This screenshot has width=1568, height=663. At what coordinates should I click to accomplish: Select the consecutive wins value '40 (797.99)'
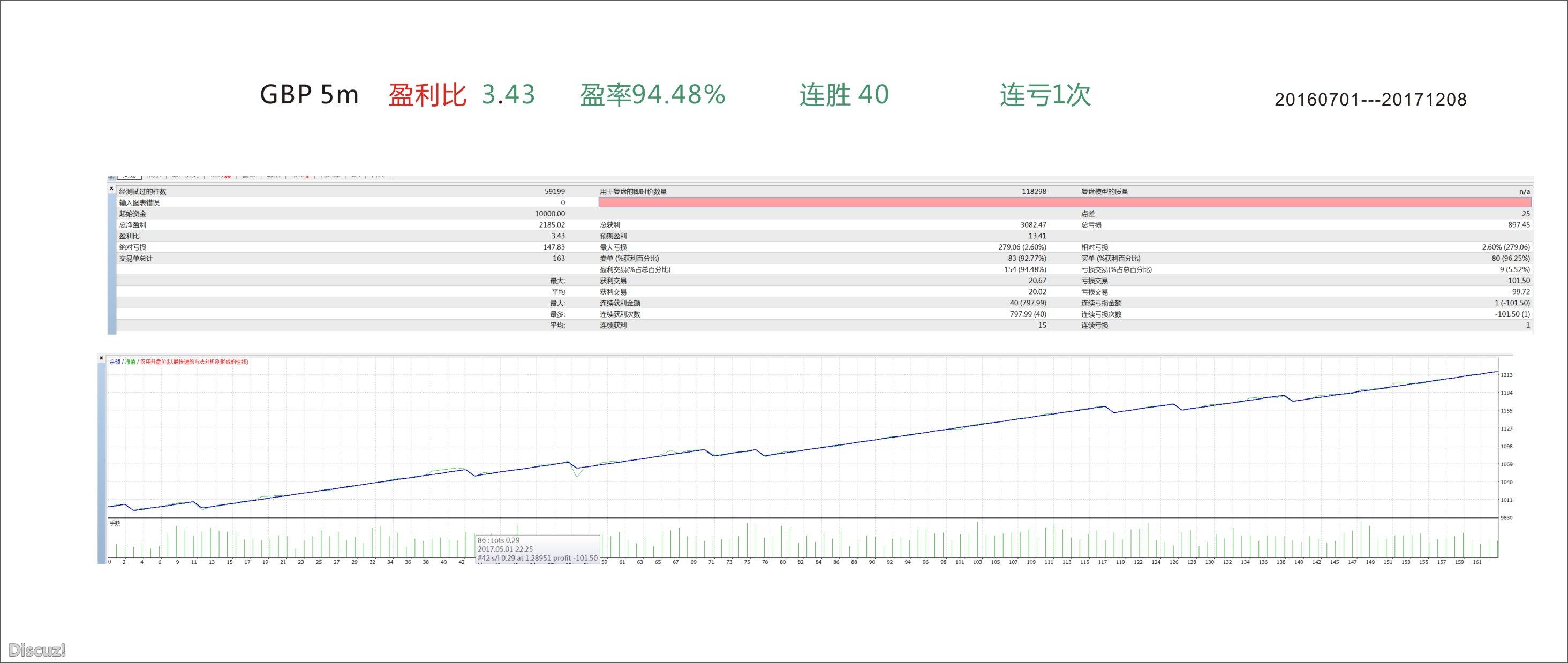[1028, 303]
